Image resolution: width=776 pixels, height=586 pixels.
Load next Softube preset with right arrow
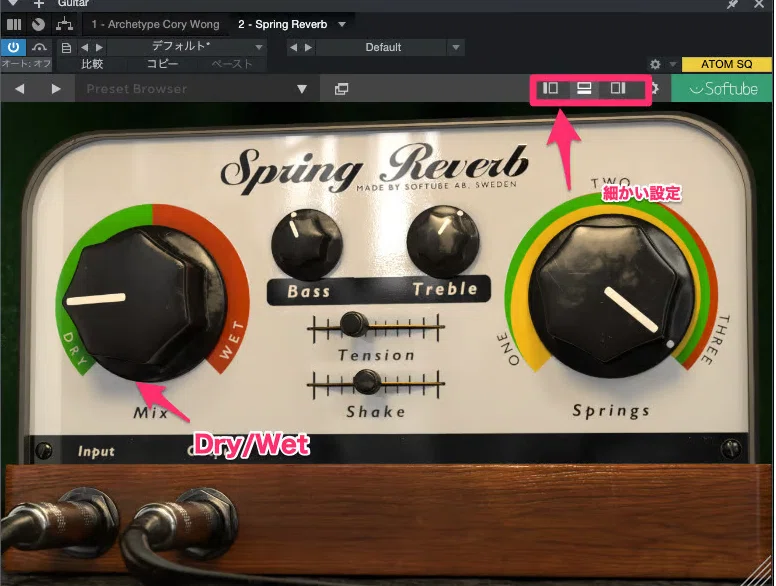click(x=56, y=89)
